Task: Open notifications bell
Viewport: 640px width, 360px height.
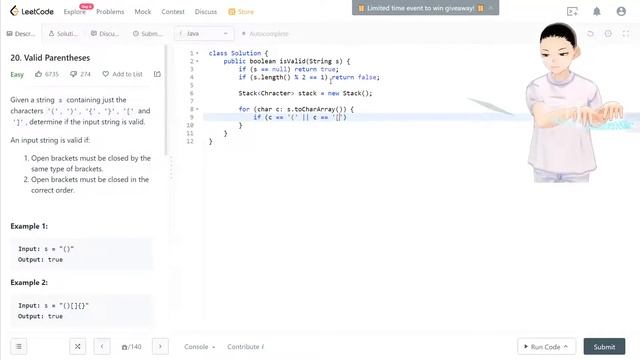Action: click(x=597, y=11)
